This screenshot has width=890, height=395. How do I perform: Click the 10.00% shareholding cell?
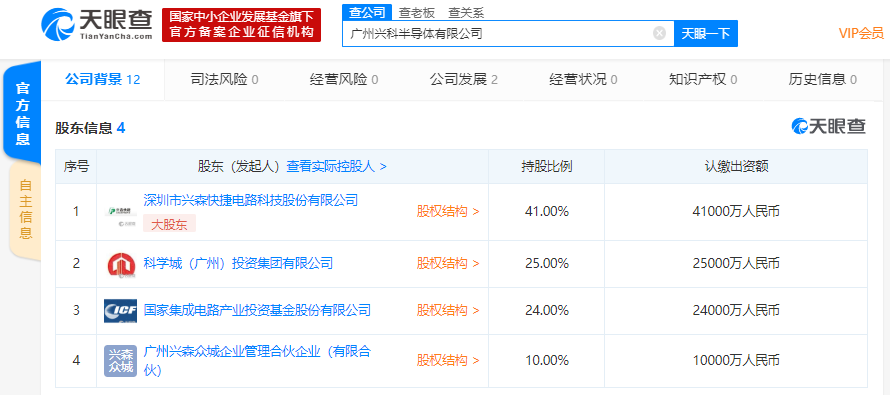tap(547, 360)
